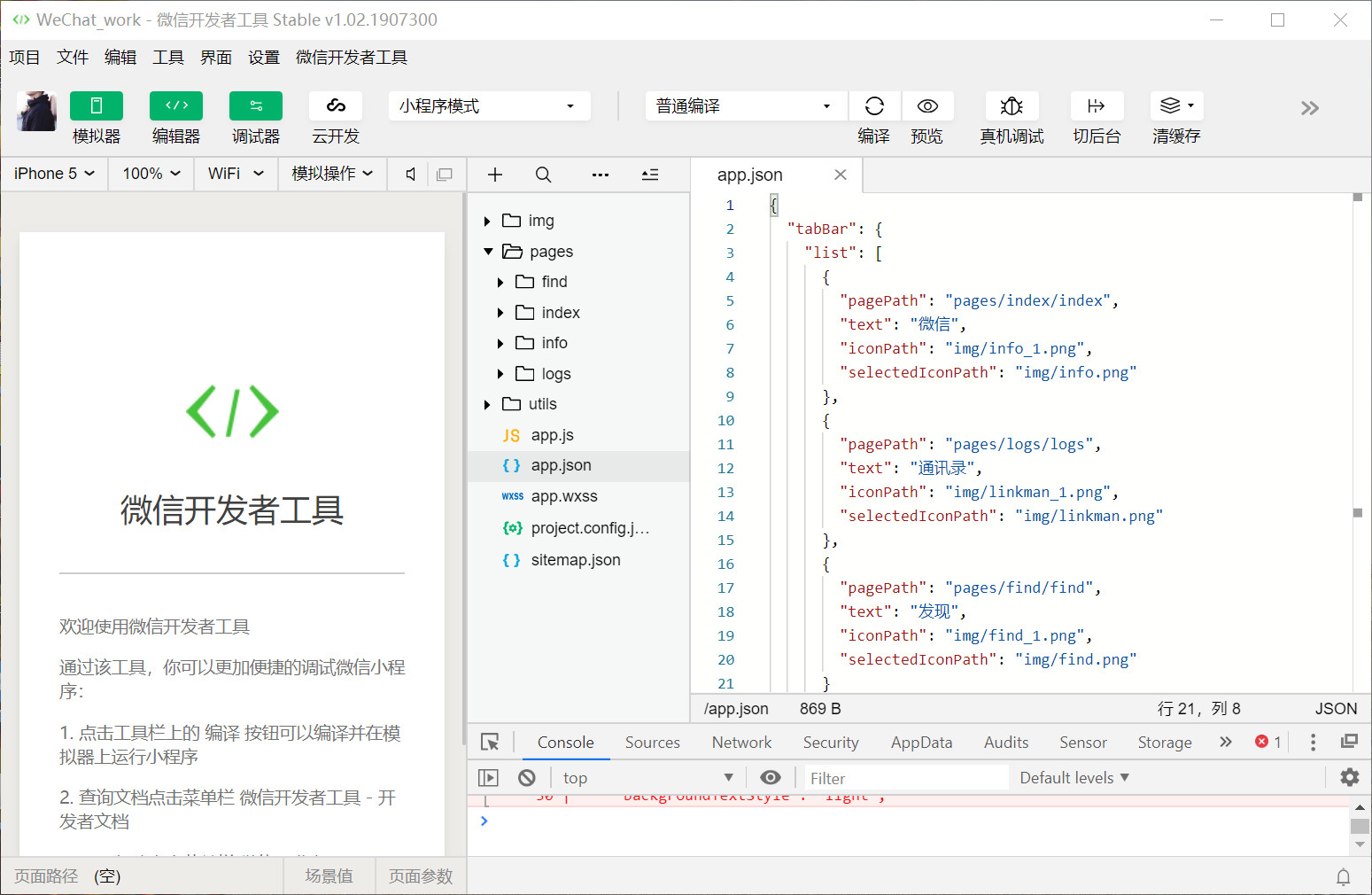
Task: Toggle the console sidebar icon
Action: (x=488, y=777)
